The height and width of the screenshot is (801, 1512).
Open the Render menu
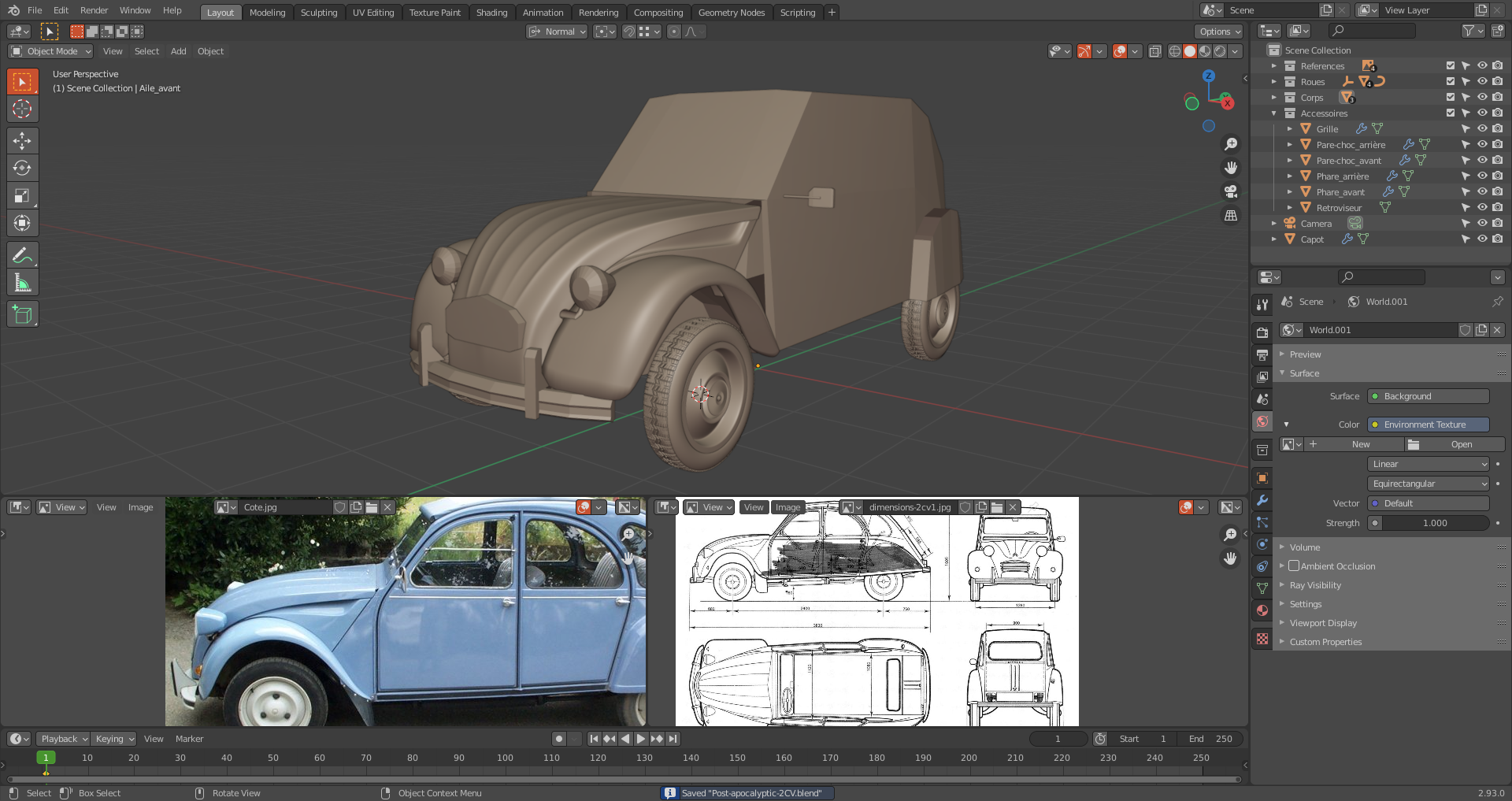click(x=94, y=10)
